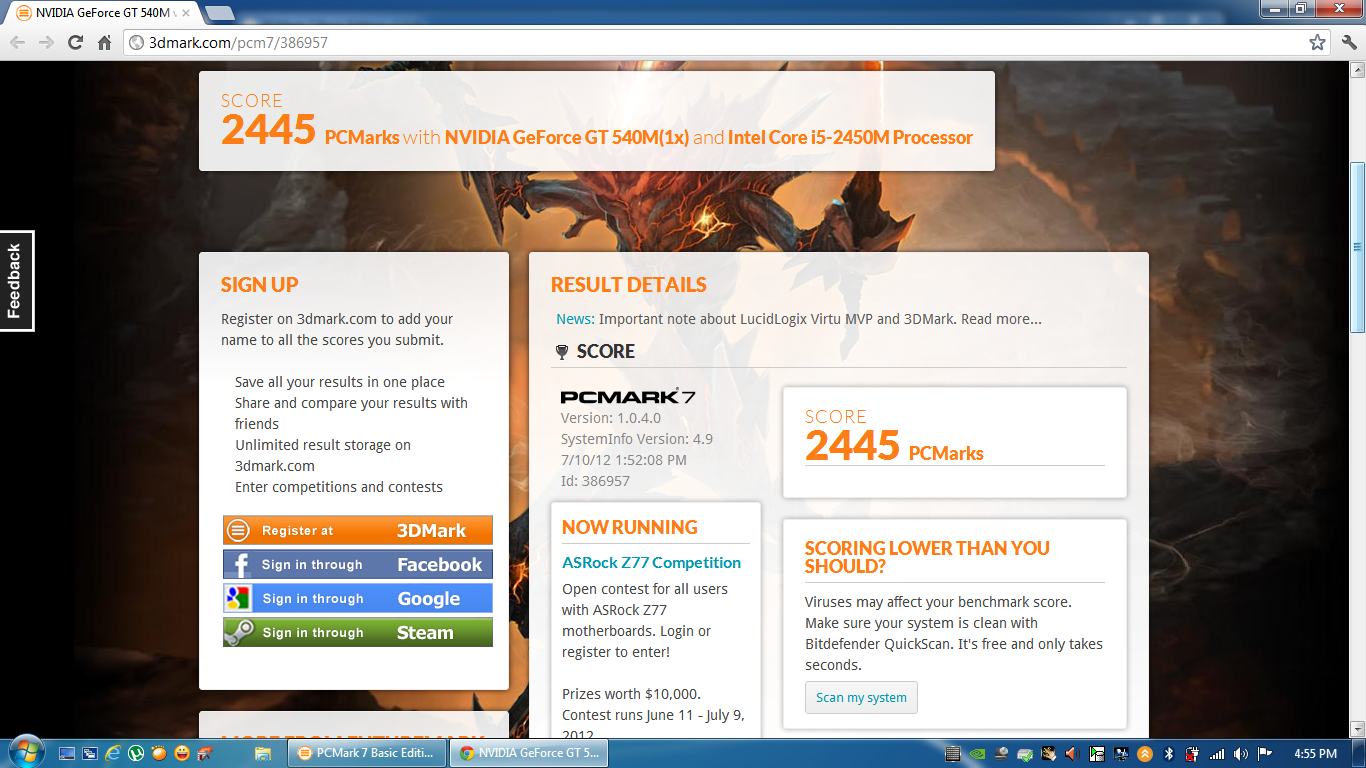Click the 'Enter competitions and contests' text
This screenshot has width=1366, height=768.
click(339, 487)
